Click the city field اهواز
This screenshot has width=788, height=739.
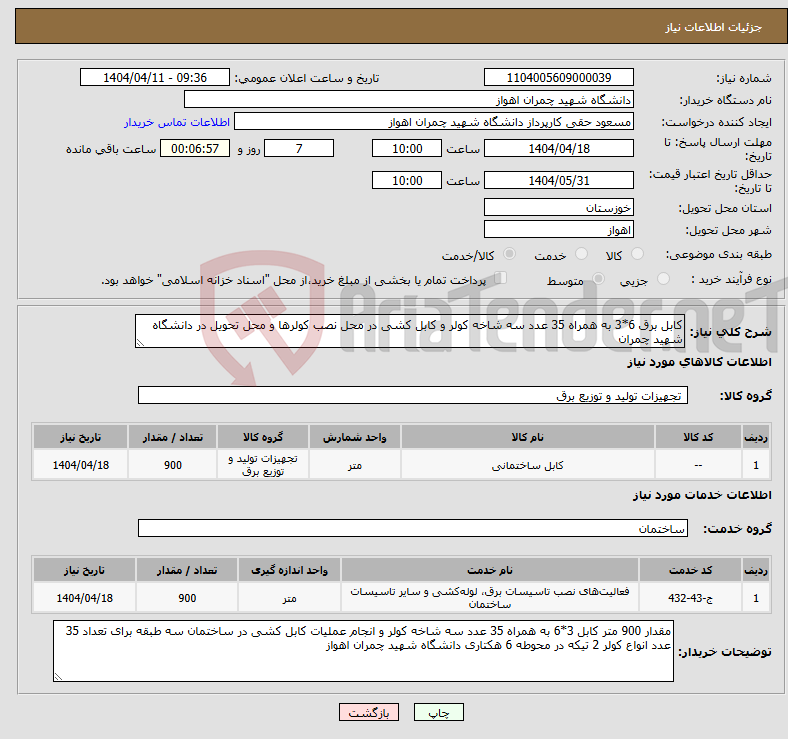(x=558, y=229)
